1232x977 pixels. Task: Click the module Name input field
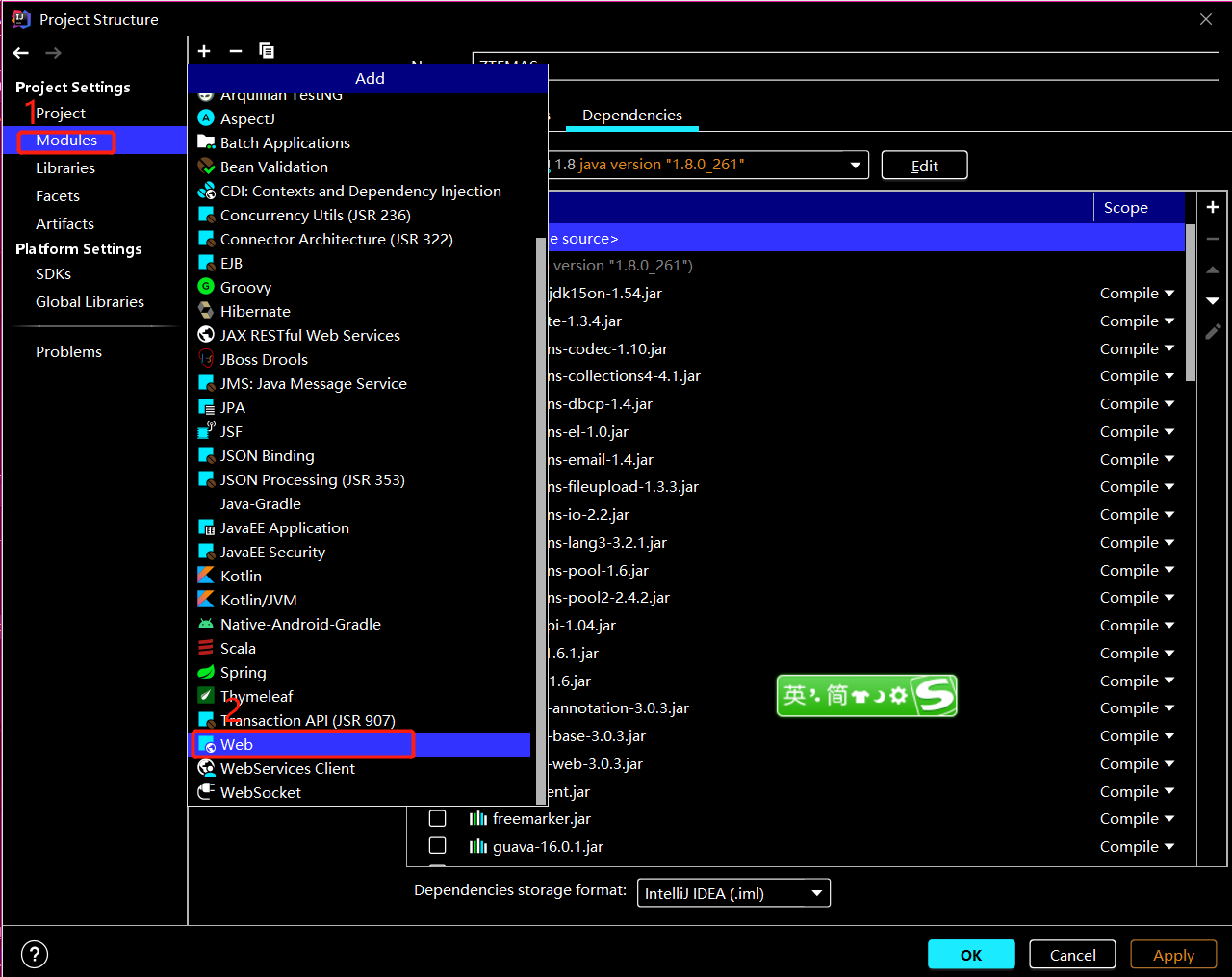[845, 65]
